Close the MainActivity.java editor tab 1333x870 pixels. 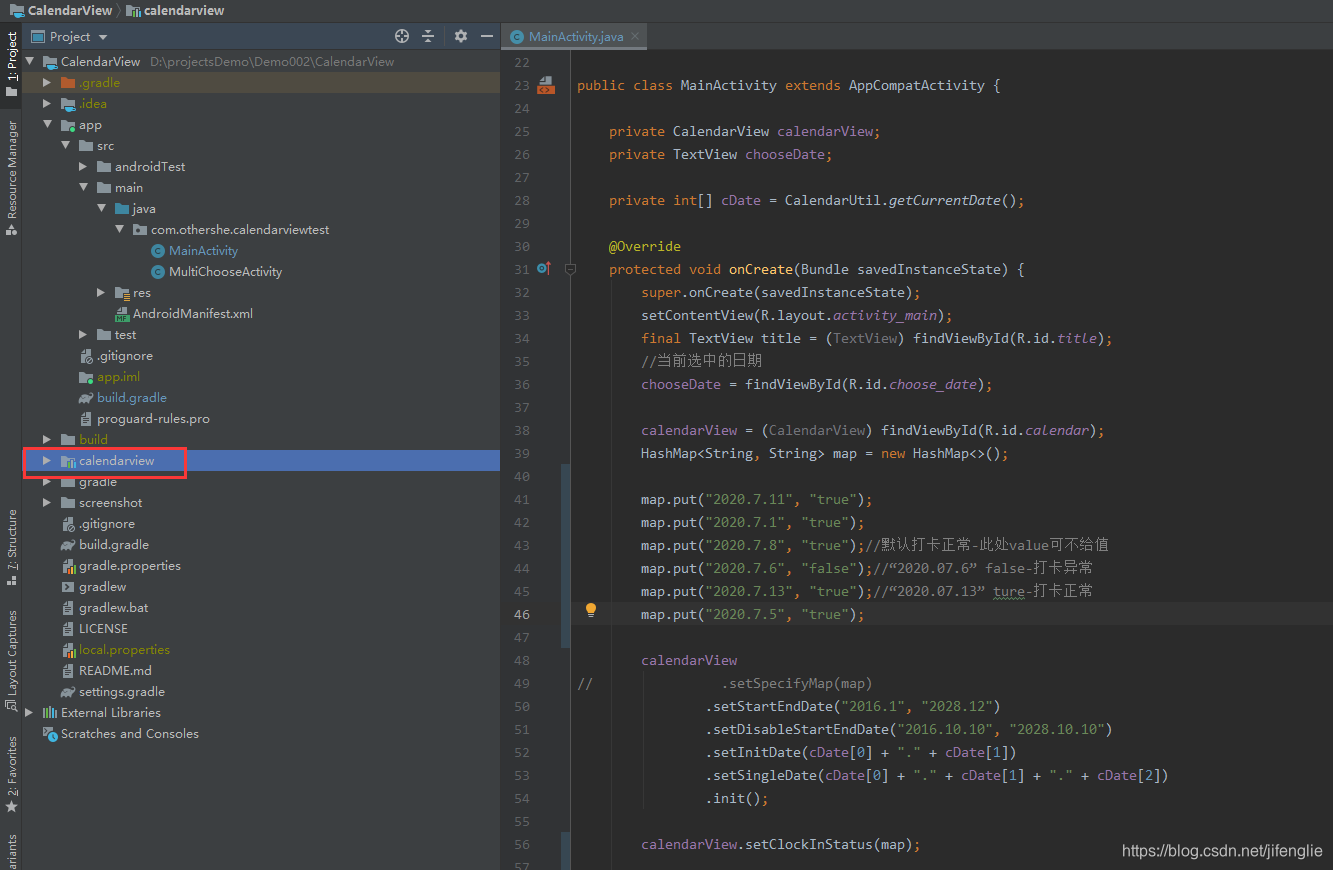635,36
